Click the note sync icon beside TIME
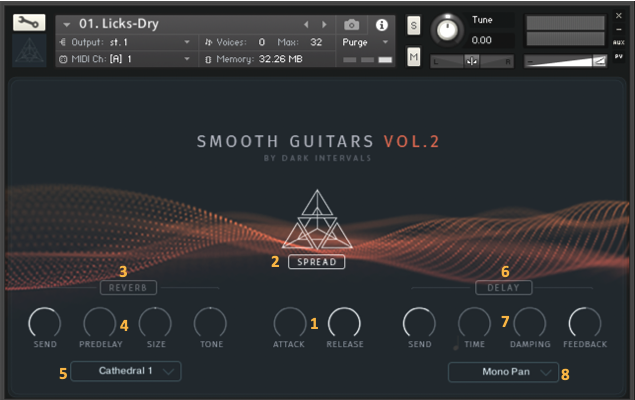Image resolution: width=635 pixels, height=400 pixels. (456, 343)
